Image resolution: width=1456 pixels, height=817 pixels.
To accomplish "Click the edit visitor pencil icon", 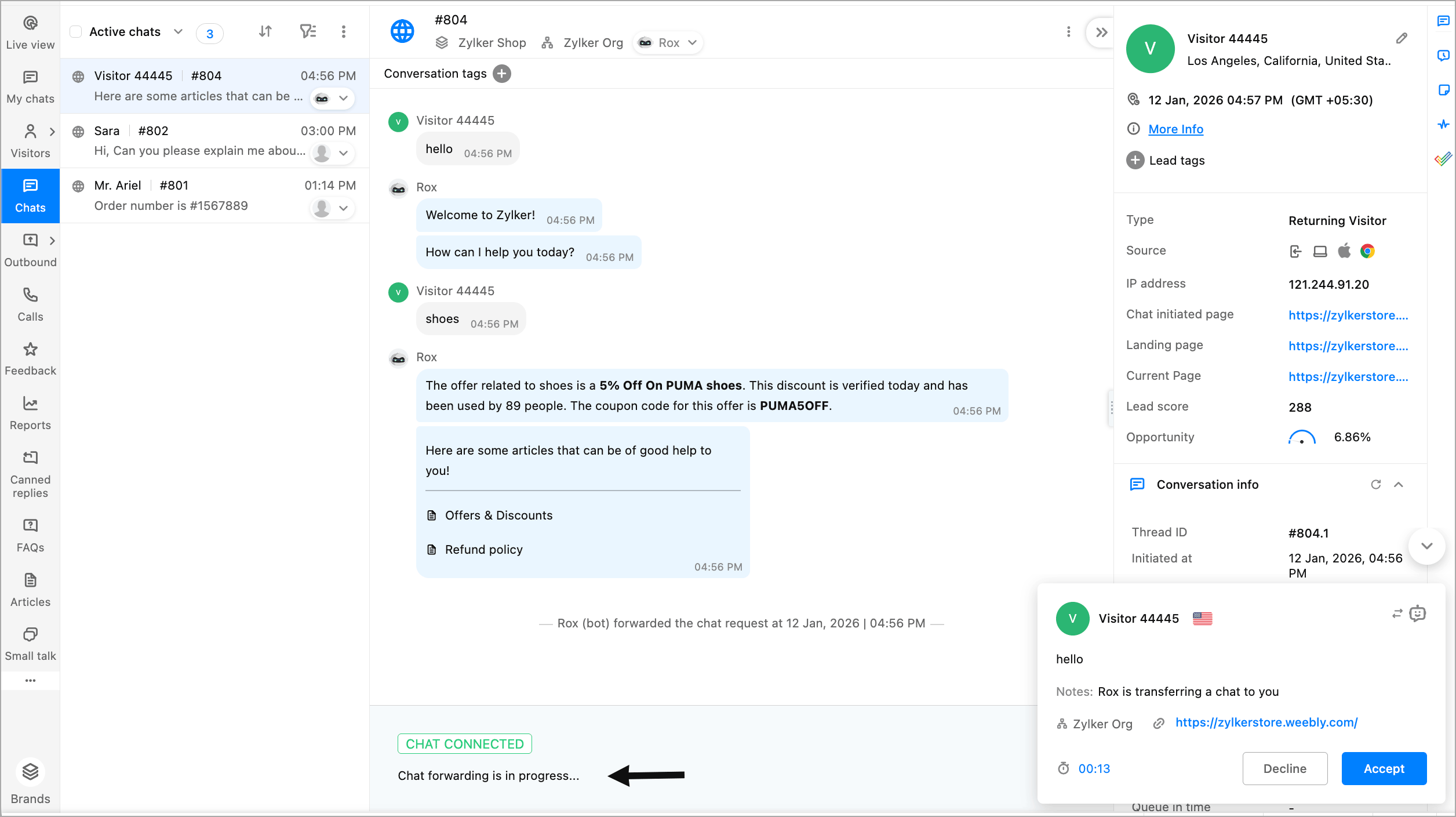I will point(1402,38).
